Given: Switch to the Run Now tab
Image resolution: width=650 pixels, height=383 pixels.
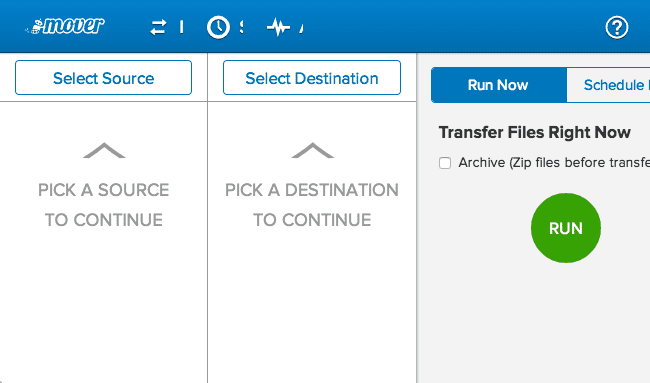Looking at the screenshot, I should 499,85.
